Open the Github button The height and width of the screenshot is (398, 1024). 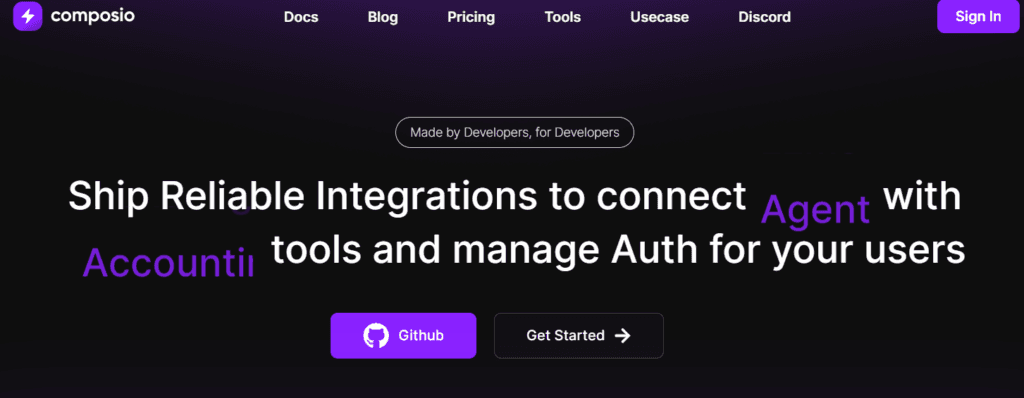pyautogui.click(x=403, y=335)
